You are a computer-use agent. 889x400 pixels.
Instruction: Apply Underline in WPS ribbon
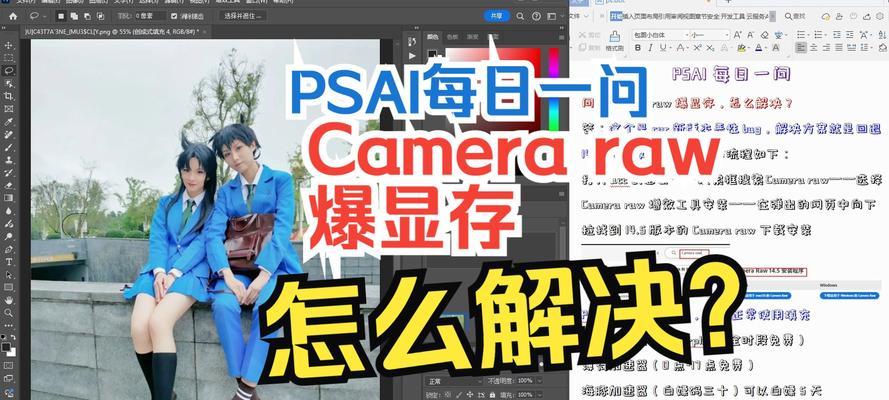tap(662, 48)
